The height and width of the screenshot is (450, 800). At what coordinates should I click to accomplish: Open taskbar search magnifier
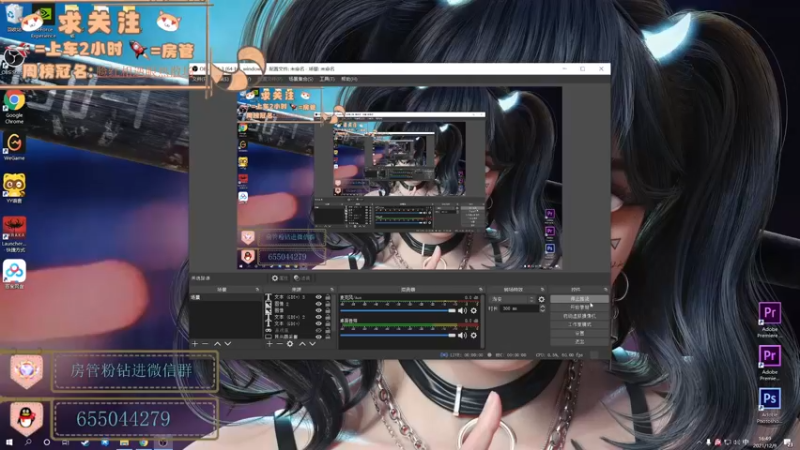pyautogui.click(x=28, y=442)
